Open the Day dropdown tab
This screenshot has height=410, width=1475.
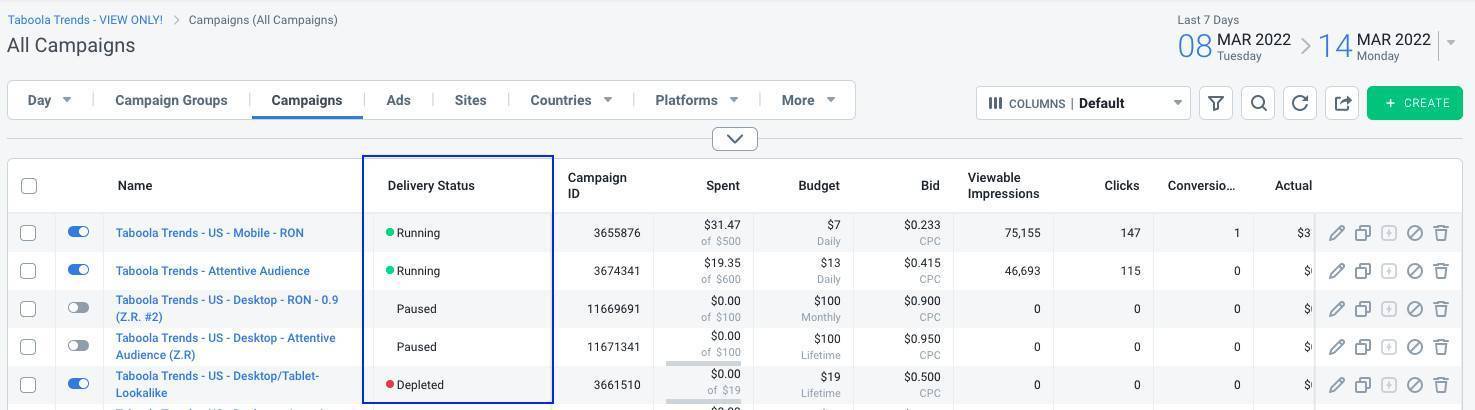(x=50, y=100)
